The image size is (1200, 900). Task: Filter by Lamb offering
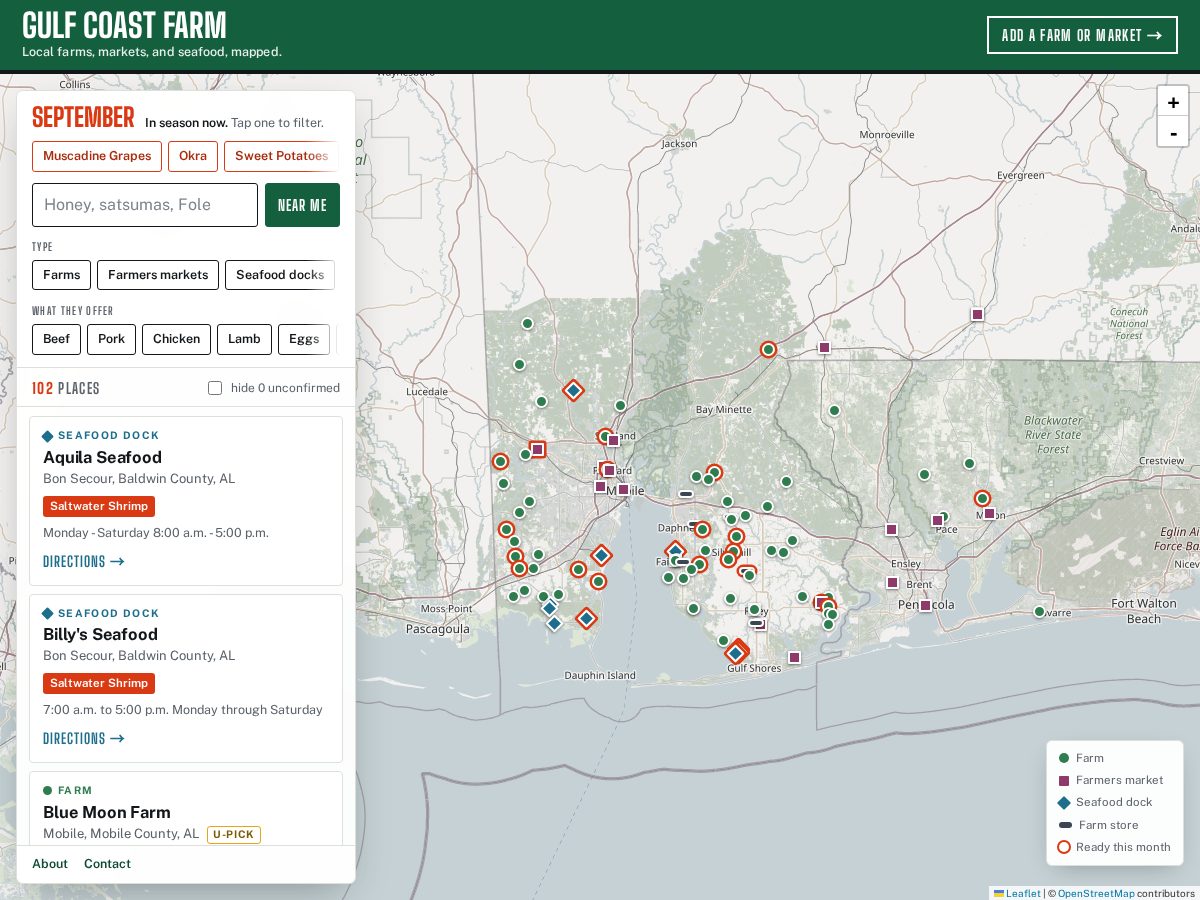[244, 339]
